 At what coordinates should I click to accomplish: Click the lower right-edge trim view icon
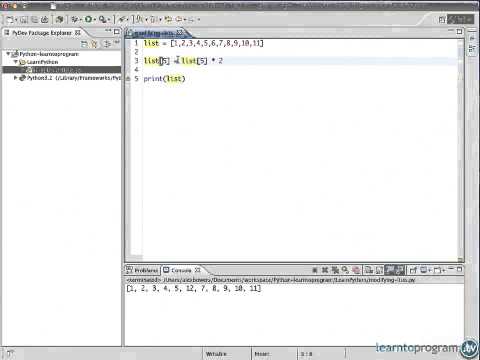(x=472, y=49)
